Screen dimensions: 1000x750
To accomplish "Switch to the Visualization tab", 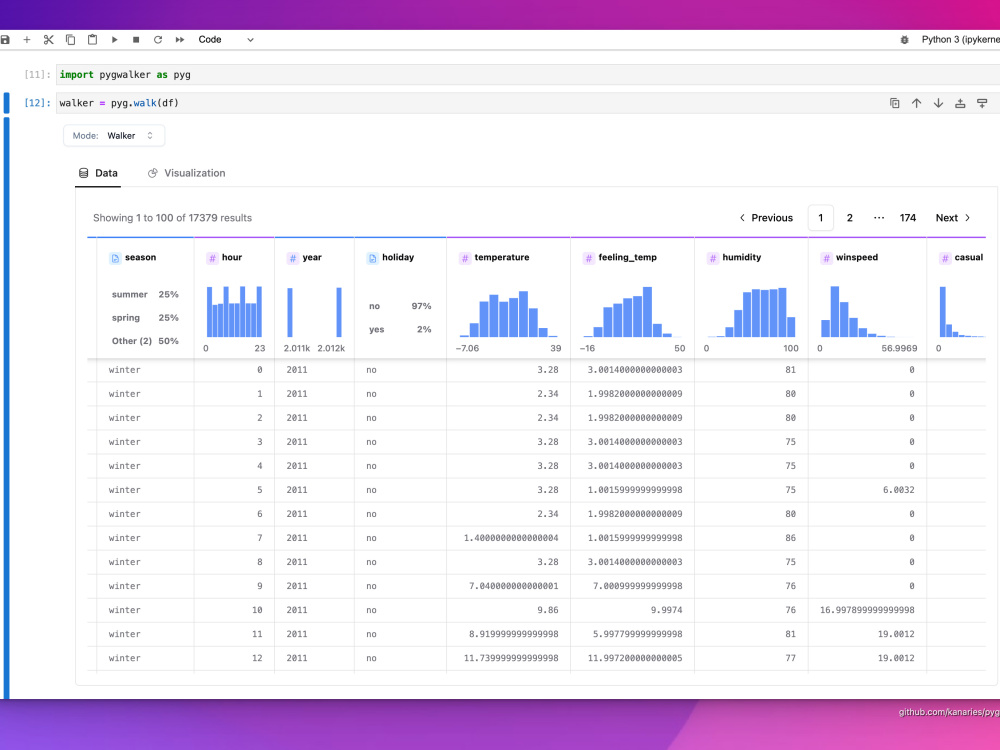I will coord(186,173).
